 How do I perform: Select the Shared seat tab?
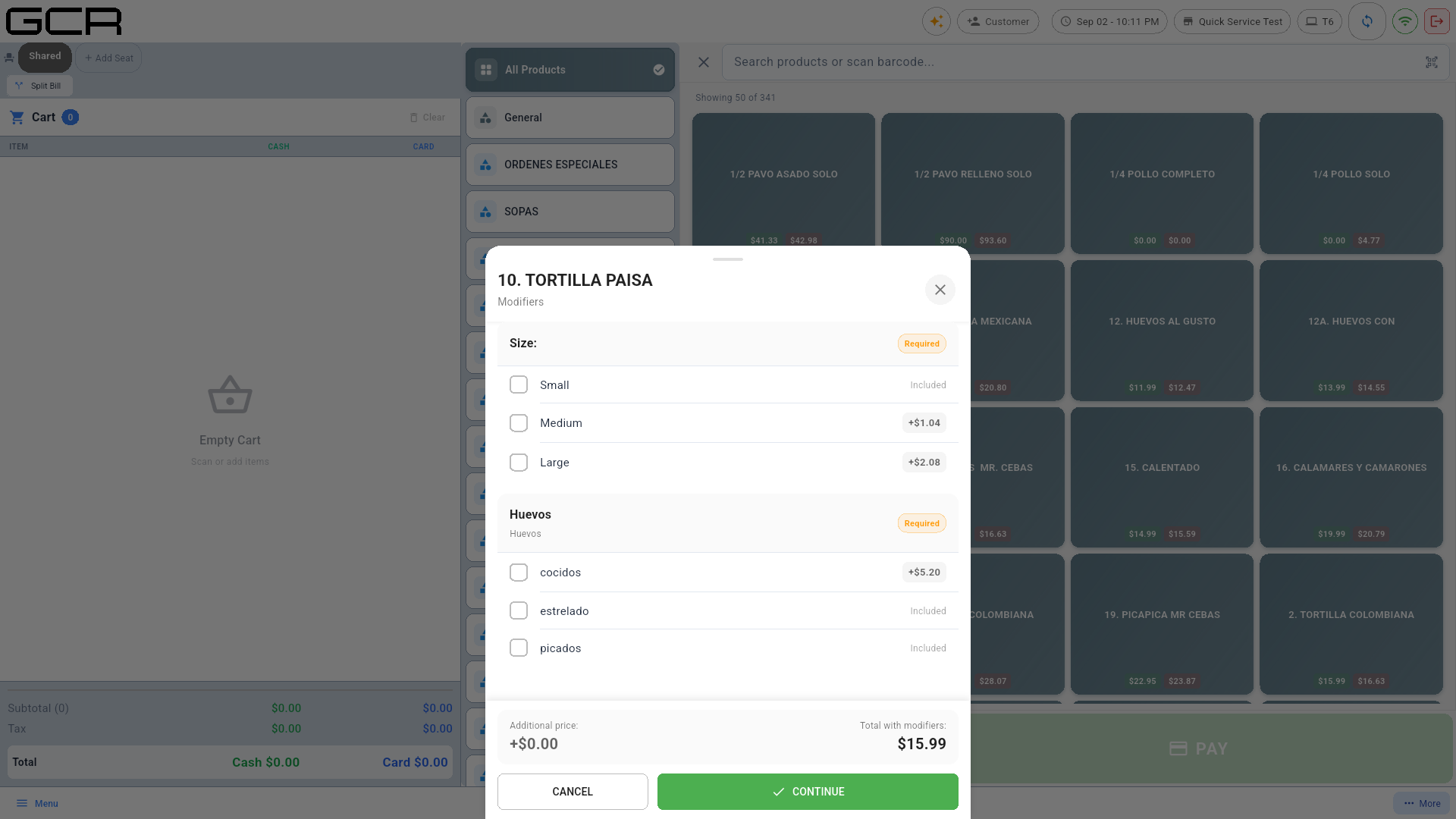[x=45, y=57]
